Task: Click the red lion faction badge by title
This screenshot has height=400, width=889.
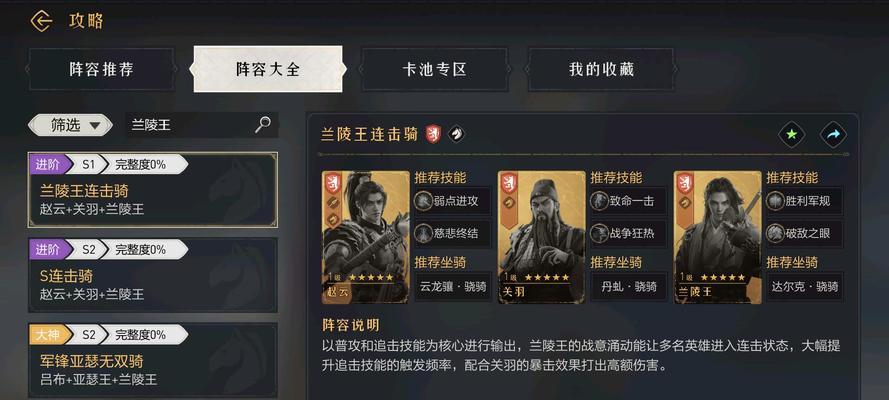Action: 433,134
